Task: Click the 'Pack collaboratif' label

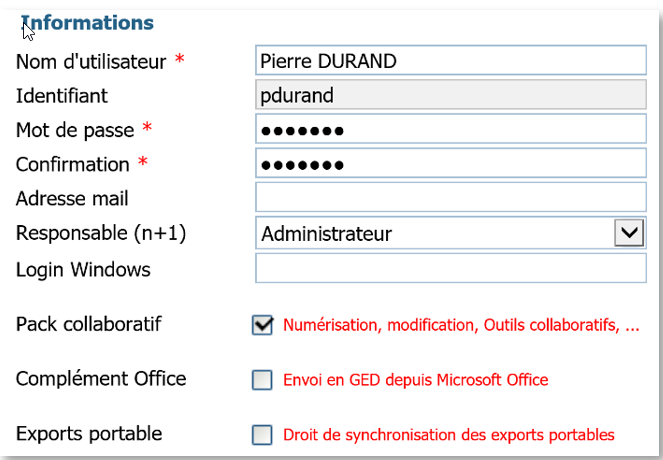Action: pyautogui.click(x=89, y=324)
